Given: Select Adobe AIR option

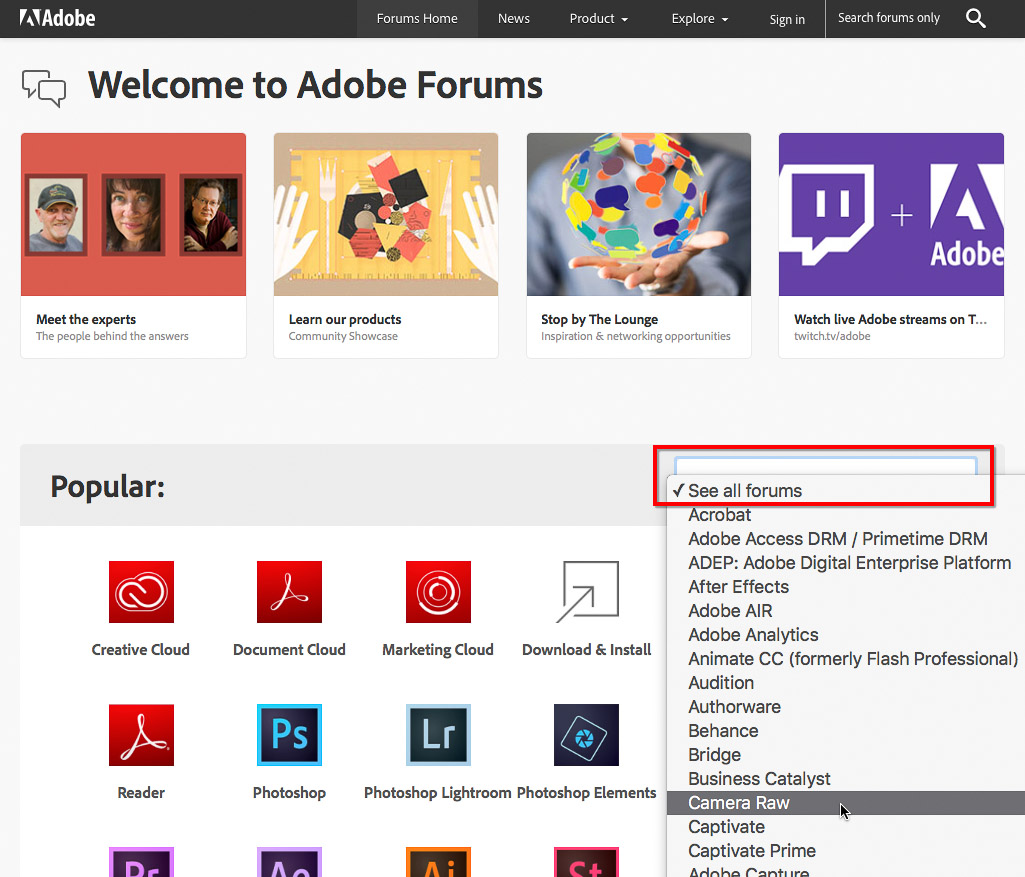Looking at the screenshot, I should 846,611.
